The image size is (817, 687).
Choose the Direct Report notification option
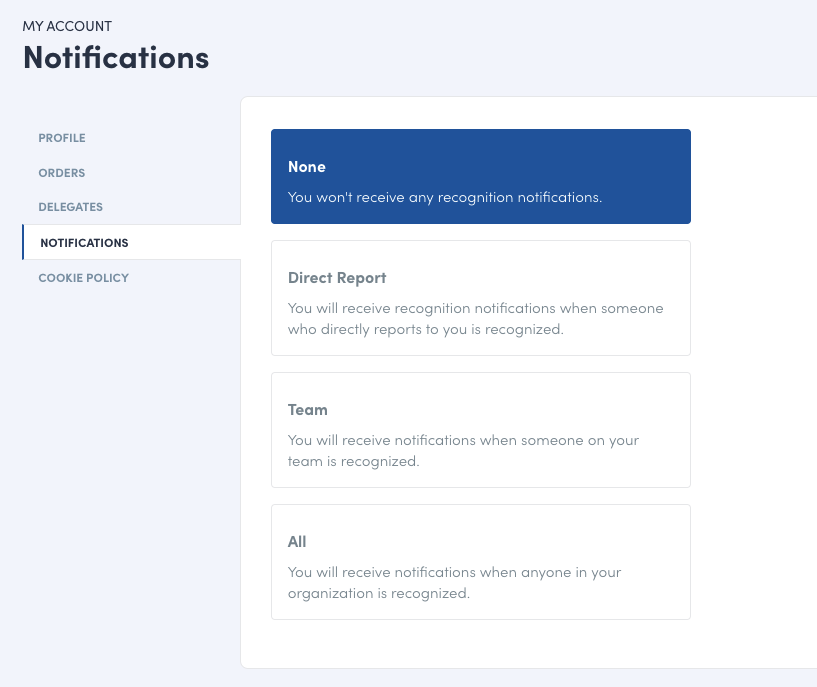(x=480, y=298)
